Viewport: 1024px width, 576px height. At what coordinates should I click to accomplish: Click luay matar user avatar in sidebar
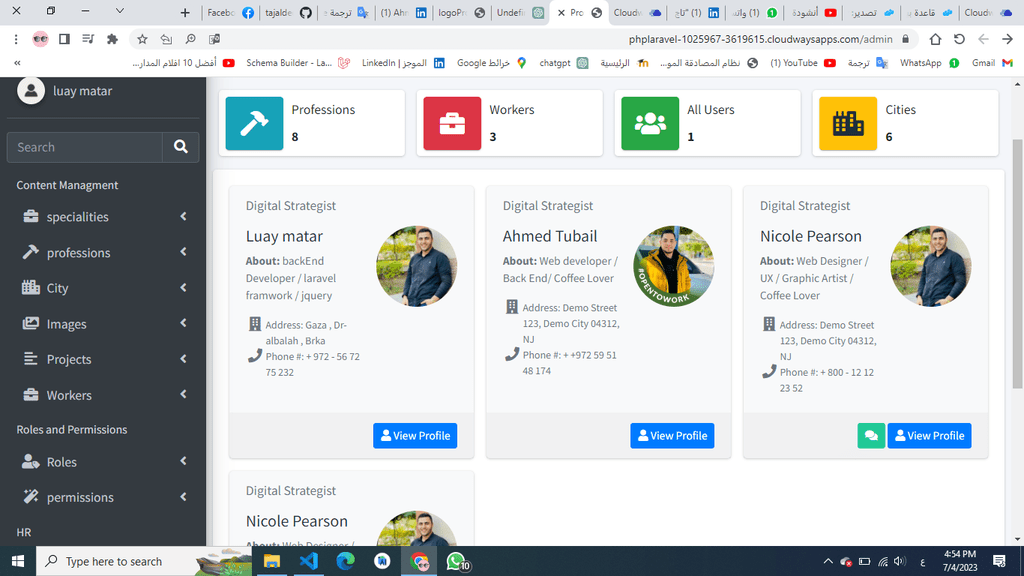[x=31, y=91]
